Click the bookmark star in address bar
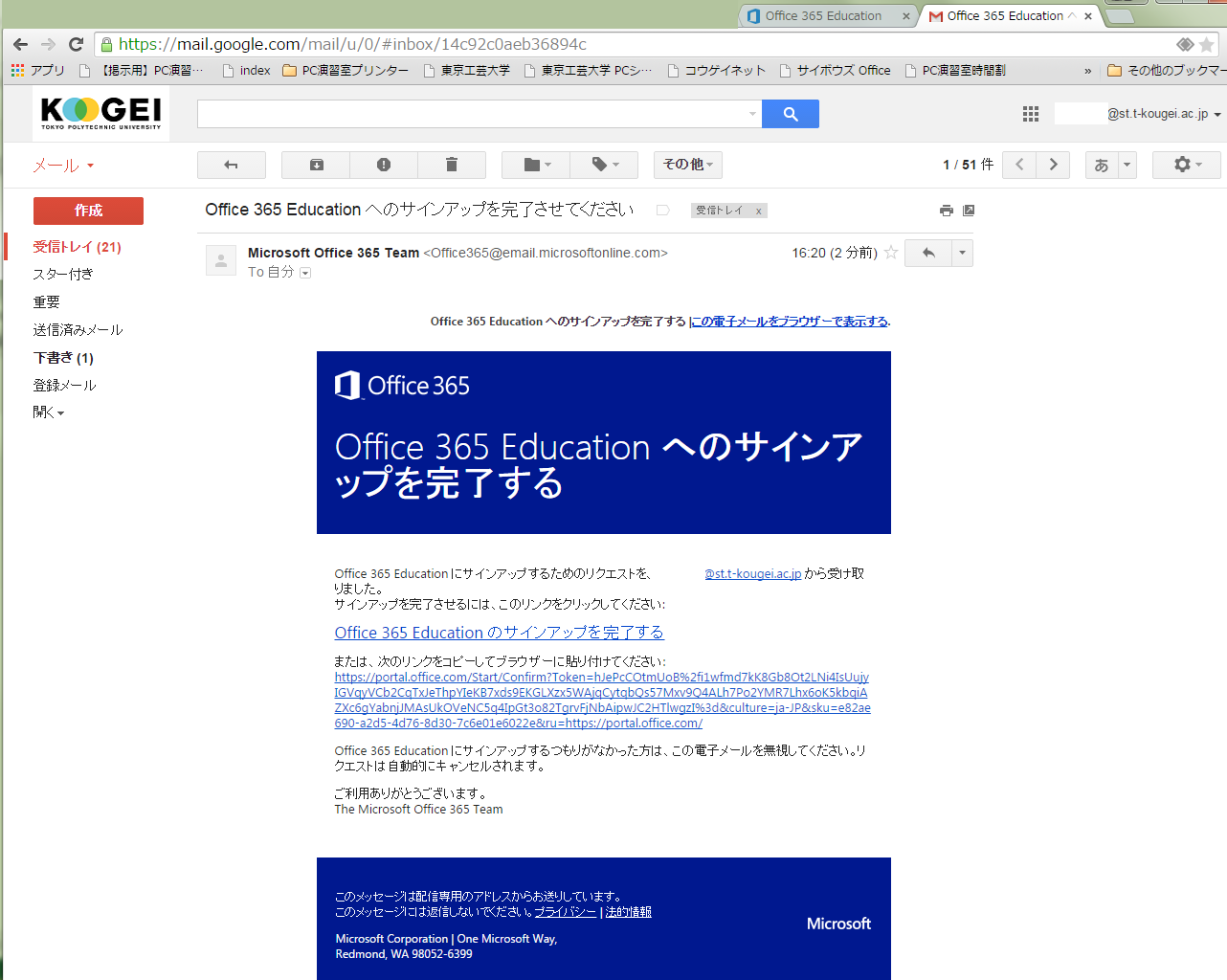 click(1207, 44)
